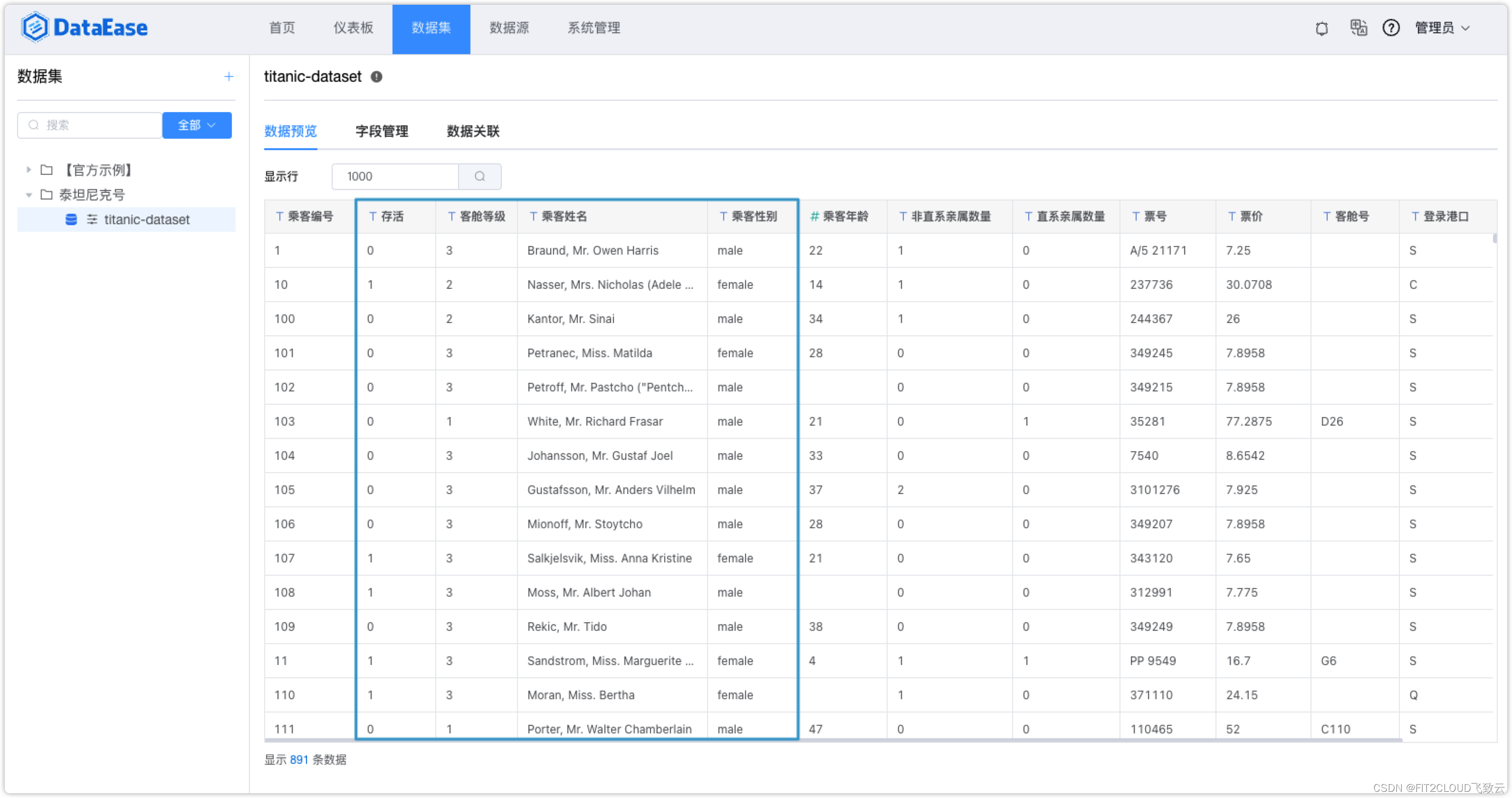1512x798 pixels.
Task: Click the 非直系亲属数量 column header
Action: tap(950, 217)
